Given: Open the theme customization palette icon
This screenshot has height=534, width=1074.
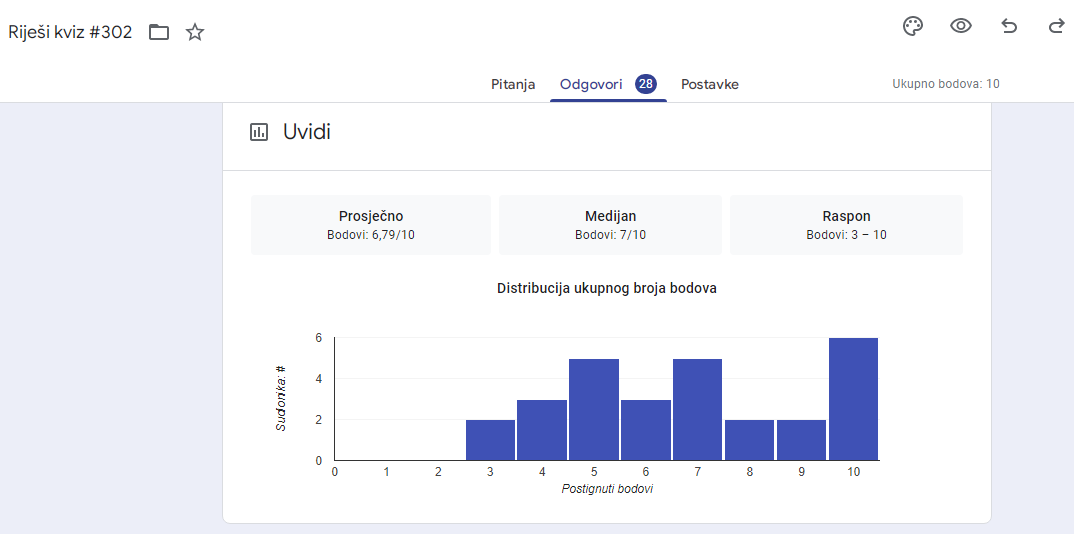Looking at the screenshot, I should (913, 27).
